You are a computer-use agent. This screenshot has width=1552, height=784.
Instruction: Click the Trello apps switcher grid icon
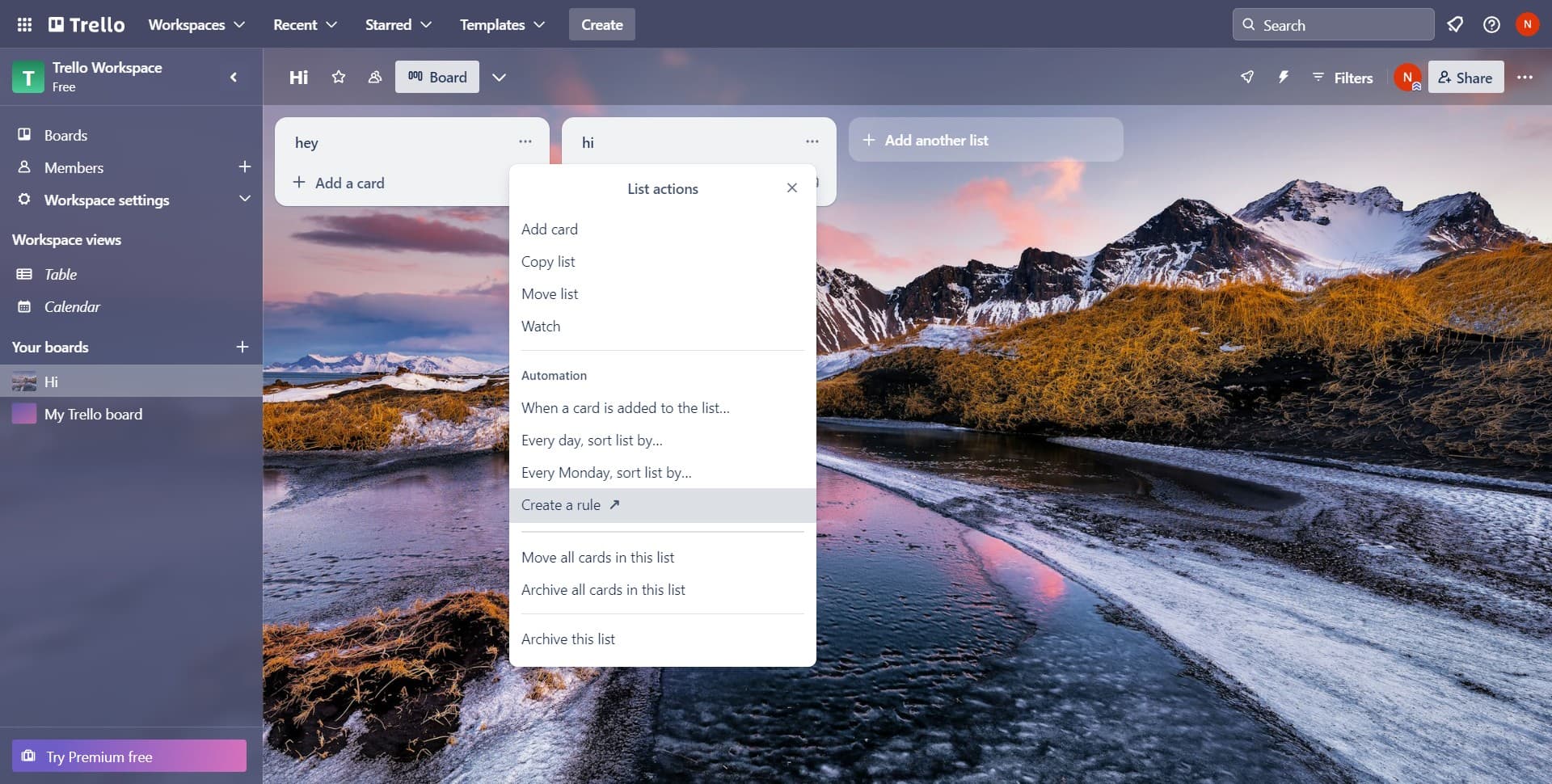point(24,24)
